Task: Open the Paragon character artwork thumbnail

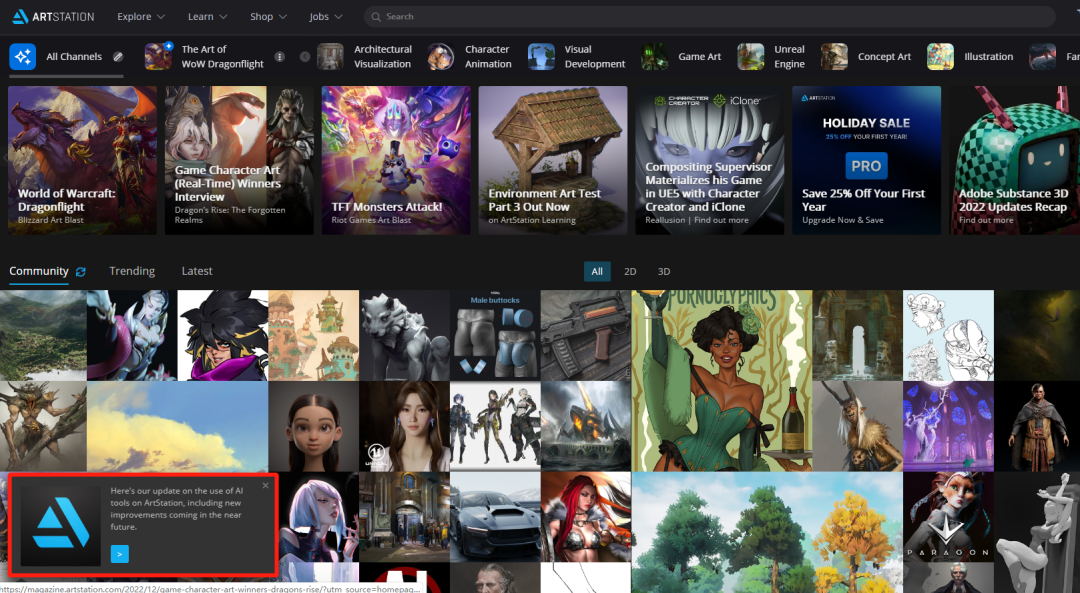Action: coord(948,517)
